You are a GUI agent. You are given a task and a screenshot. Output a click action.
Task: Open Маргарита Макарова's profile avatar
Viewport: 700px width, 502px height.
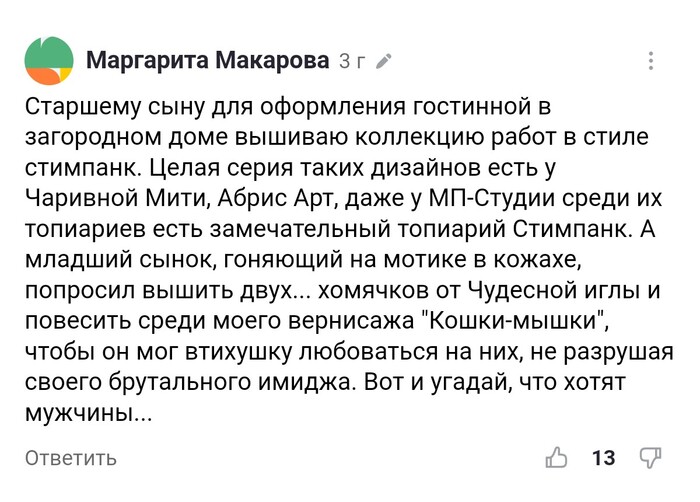click(x=49, y=61)
